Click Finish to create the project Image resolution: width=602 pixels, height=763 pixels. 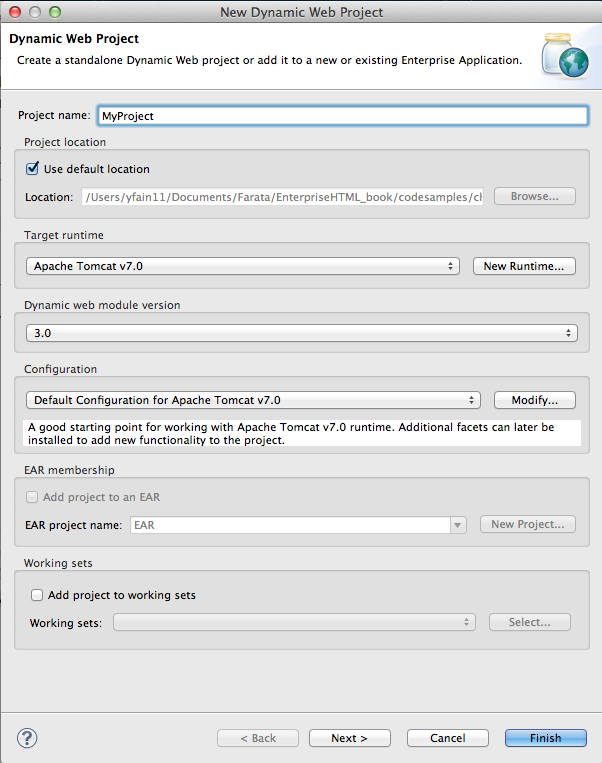click(545, 738)
